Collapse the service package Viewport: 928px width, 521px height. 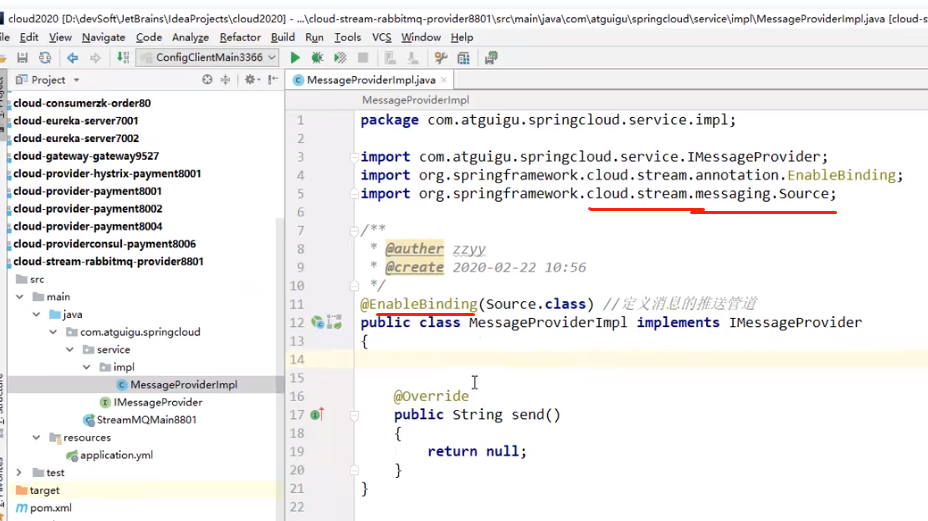[x=70, y=349]
